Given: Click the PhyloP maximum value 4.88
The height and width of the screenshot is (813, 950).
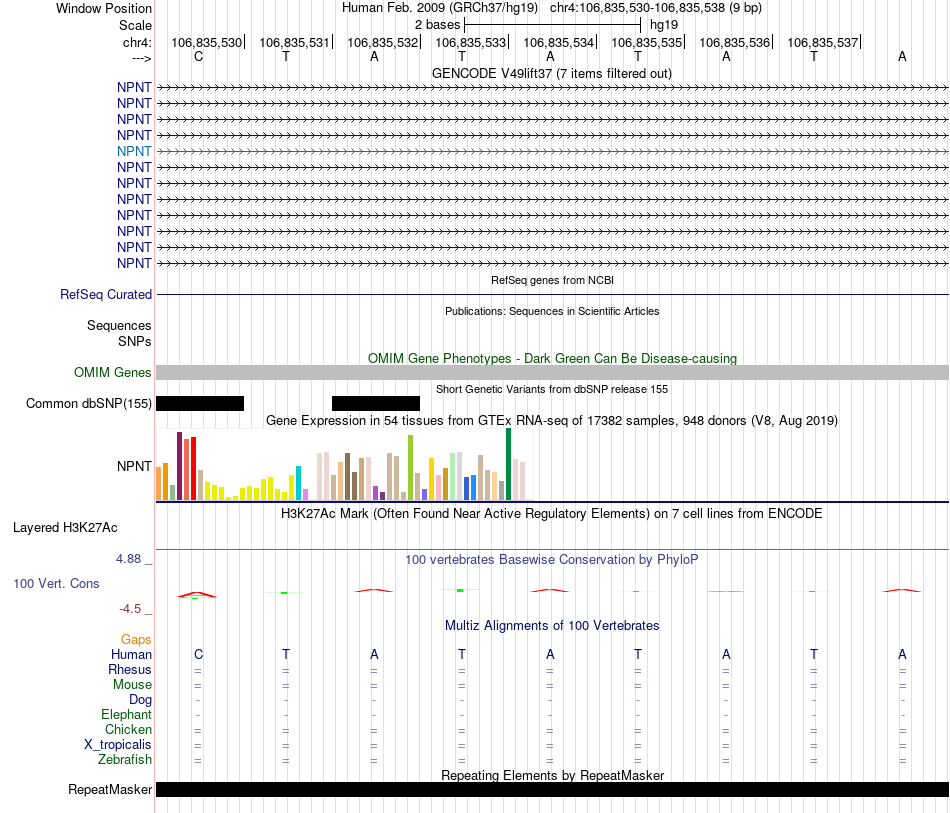Looking at the screenshot, I should point(128,559).
